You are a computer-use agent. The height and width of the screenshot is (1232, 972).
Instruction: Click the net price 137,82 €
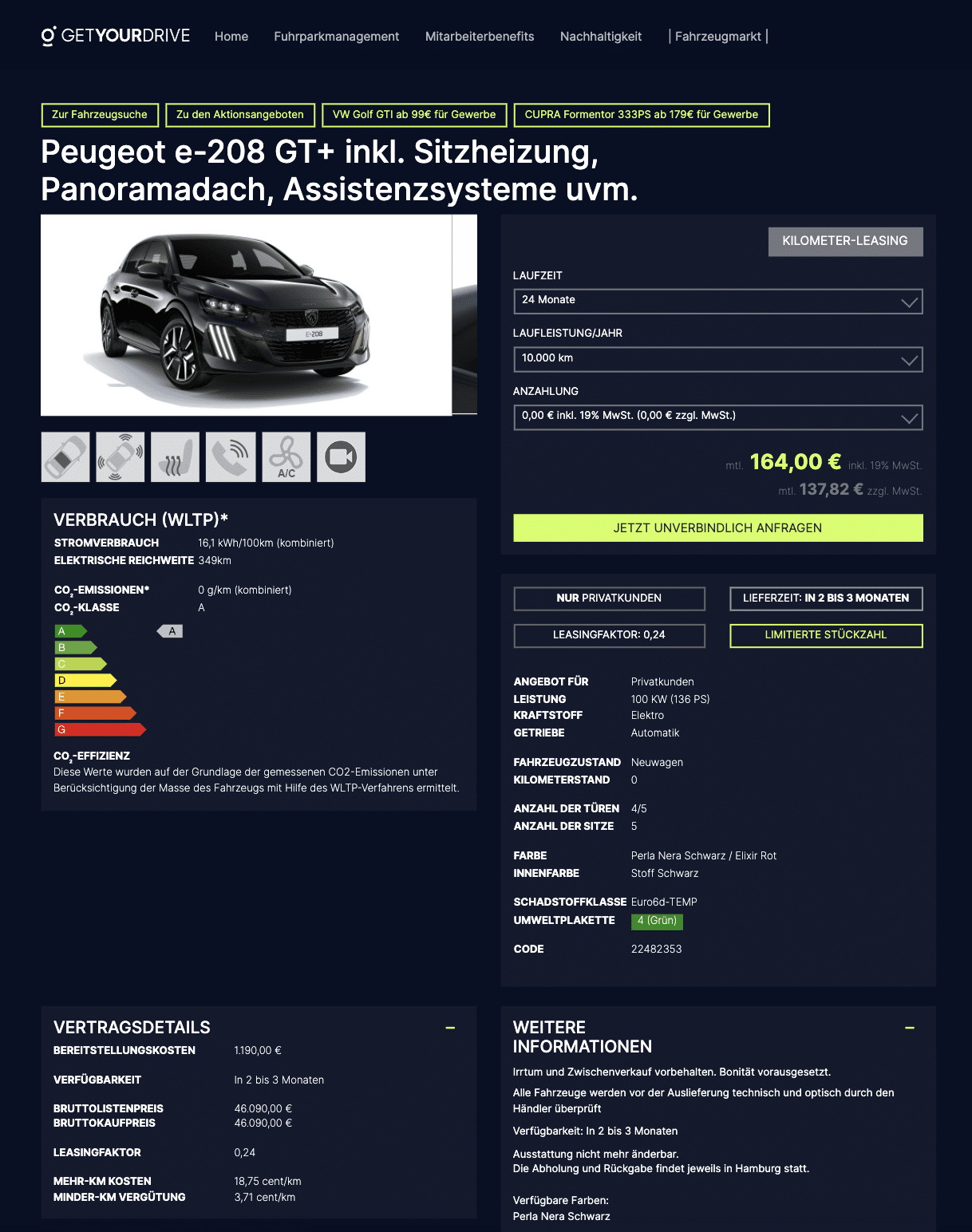click(832, 489)
